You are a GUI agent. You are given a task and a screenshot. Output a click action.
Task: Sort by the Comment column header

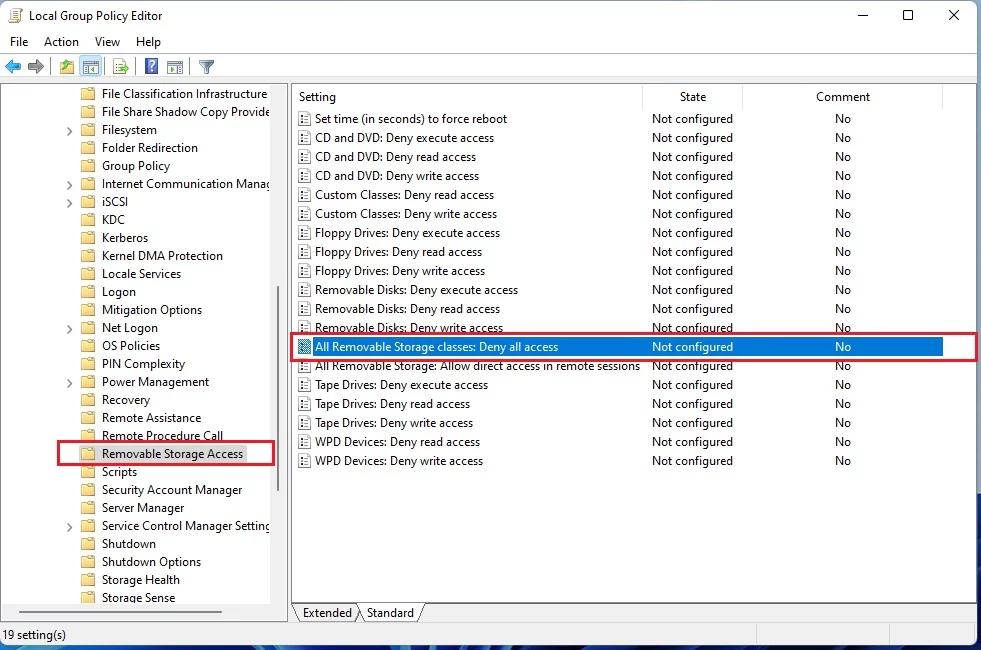[x=843, y=97]
